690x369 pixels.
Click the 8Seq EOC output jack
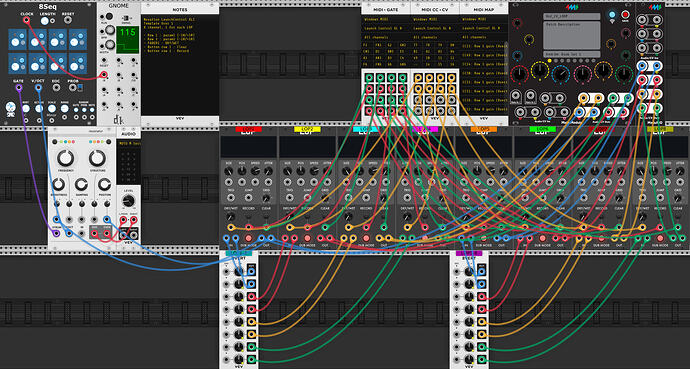(x=56, y=88)
